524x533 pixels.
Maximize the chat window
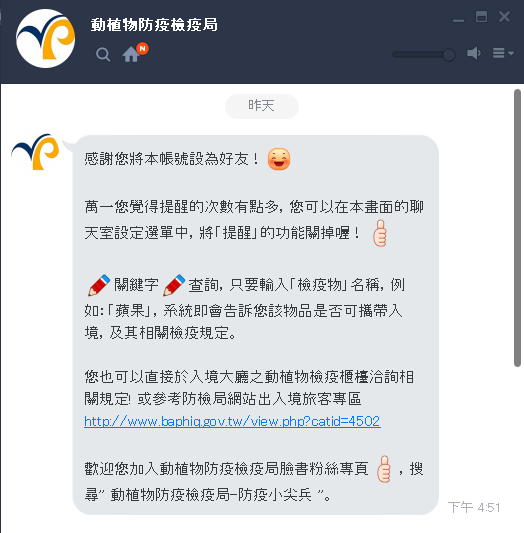[x=481, y=17]
